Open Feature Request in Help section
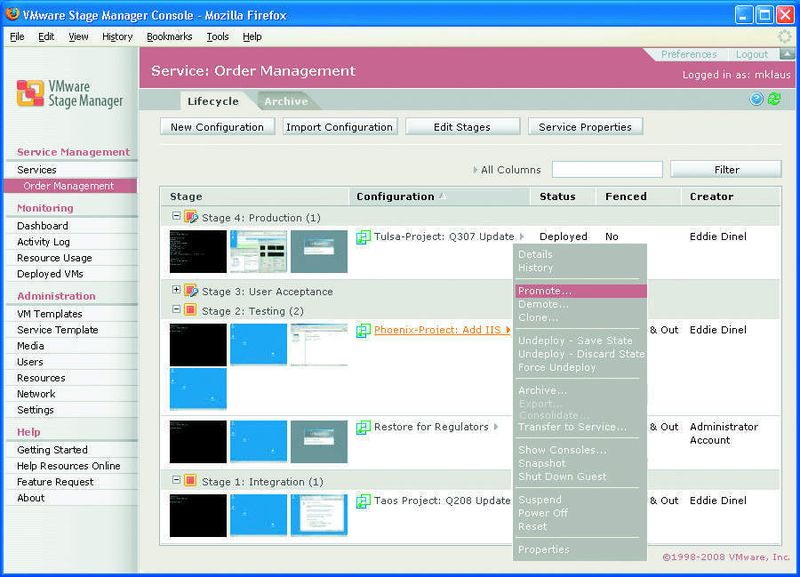The width and height of the screenshot is (800, 577). pos(55,482)
